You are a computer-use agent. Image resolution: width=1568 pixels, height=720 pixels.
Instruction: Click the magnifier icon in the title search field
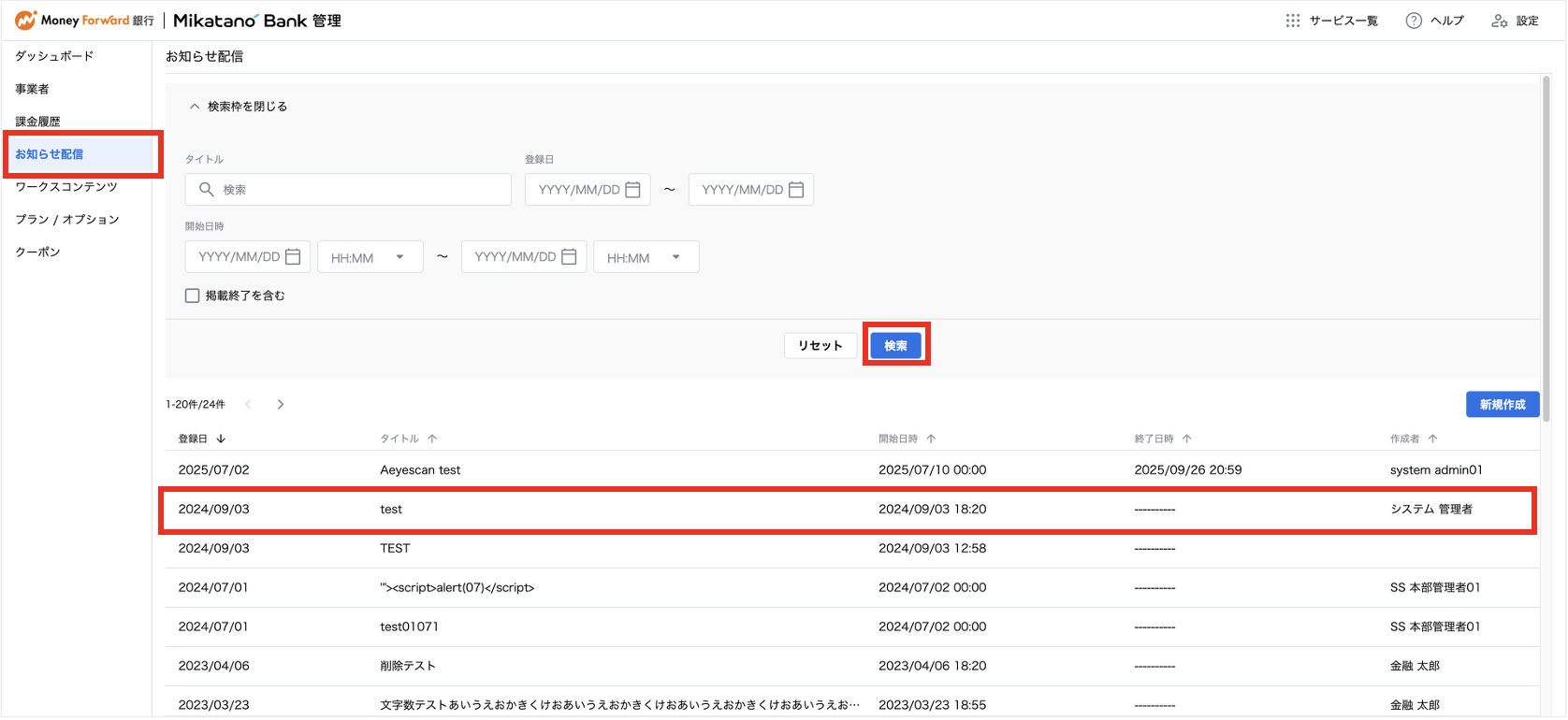[207, 189]
